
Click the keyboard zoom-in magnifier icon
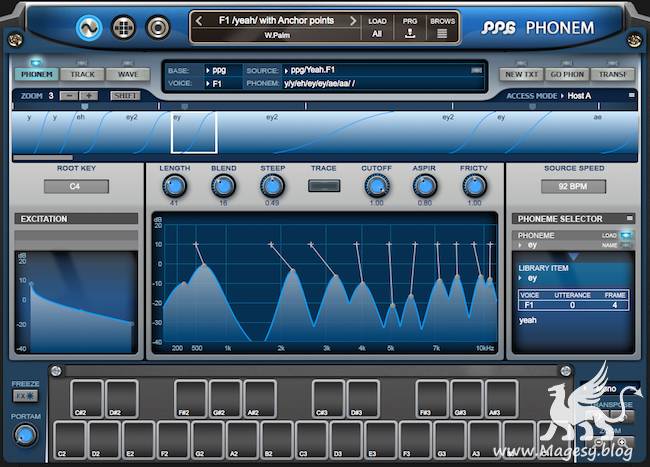[622, 442]
